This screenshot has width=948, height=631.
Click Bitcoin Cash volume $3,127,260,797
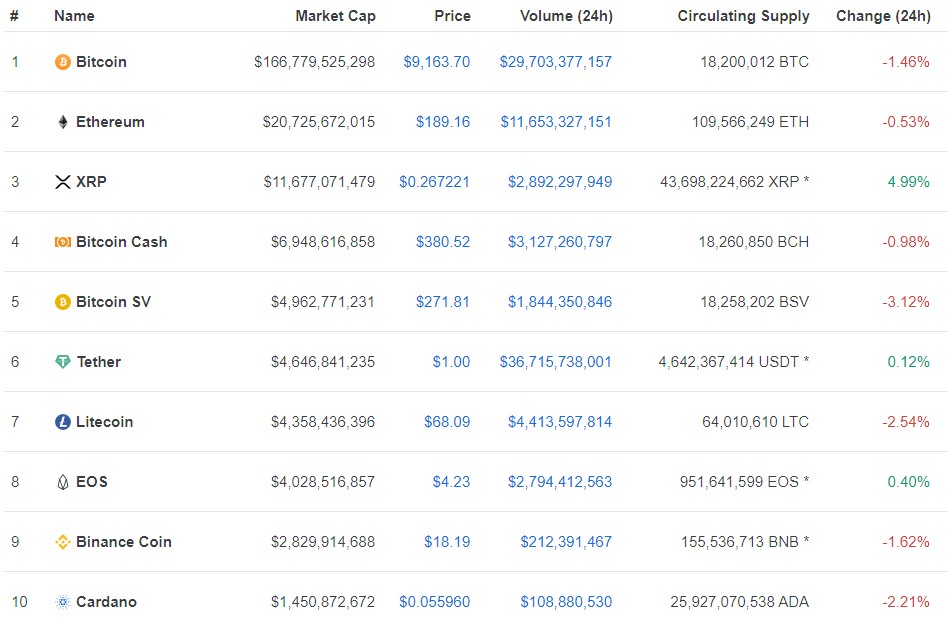tap(560, 242)
